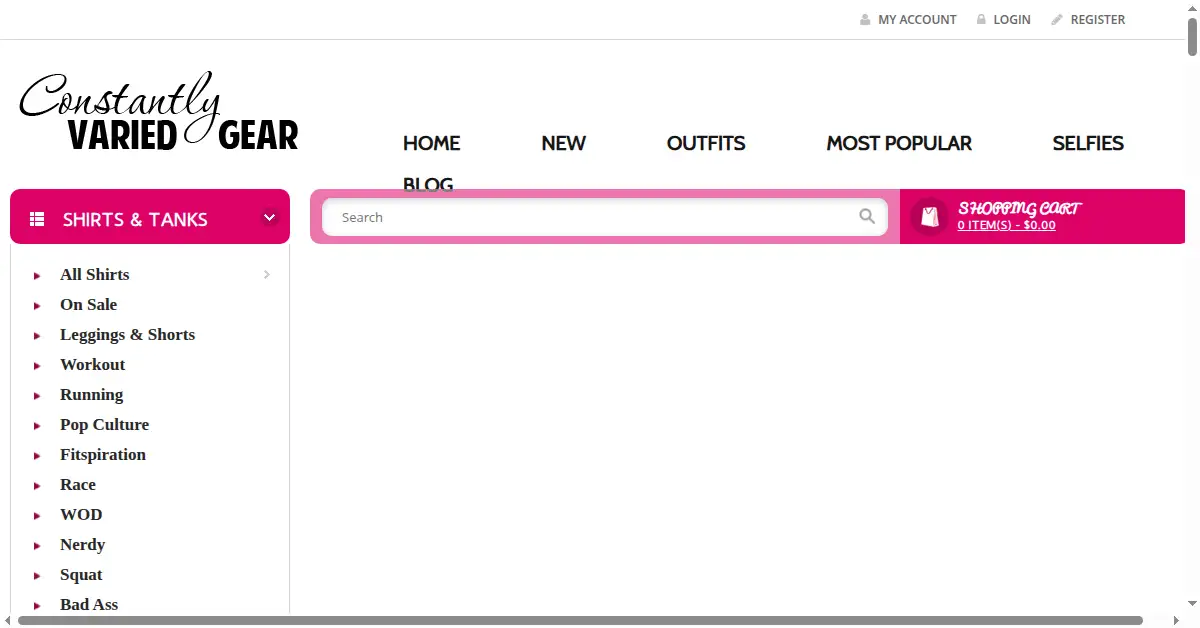The image size is (1200, 628).
Task: Click the Register pencil icon
Action: point(1056,20)
